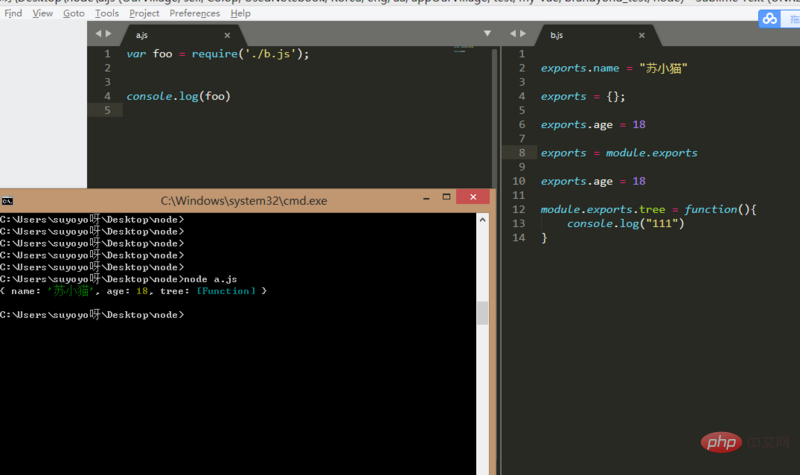Image resolution: width=800 pixels, height=475 pixels.
Task: Click the cmd.exe scrollbar up arrow
Action: pyautogui.click(x=482, y=220)
